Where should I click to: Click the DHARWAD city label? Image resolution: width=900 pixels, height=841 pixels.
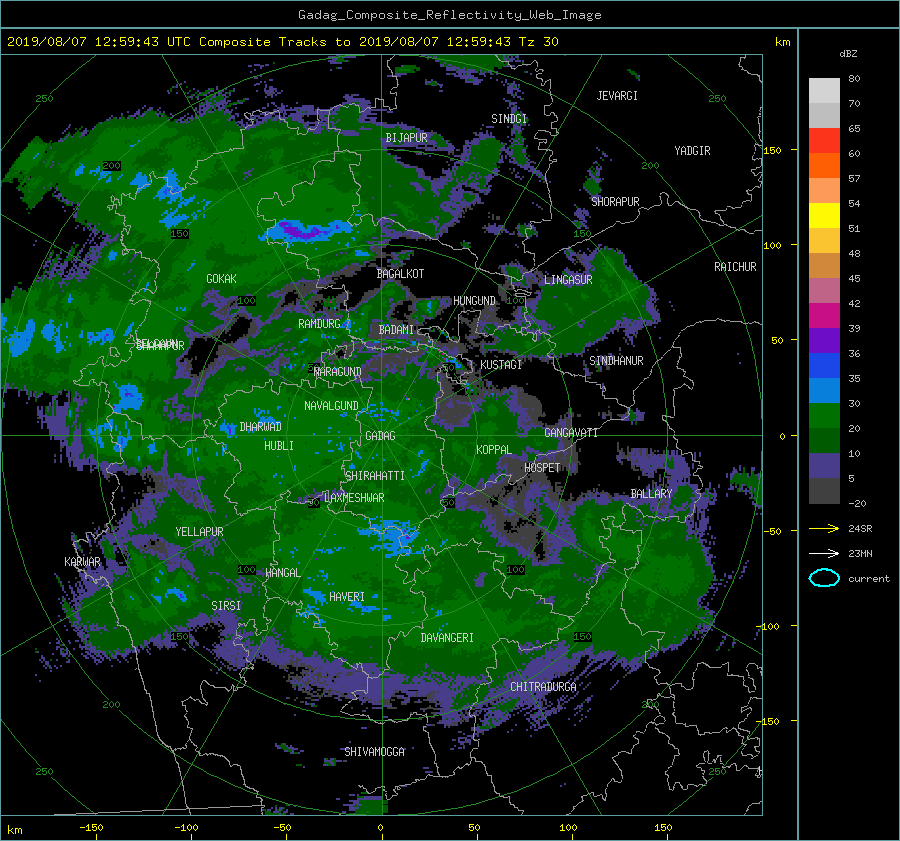(x=260, y=427)
